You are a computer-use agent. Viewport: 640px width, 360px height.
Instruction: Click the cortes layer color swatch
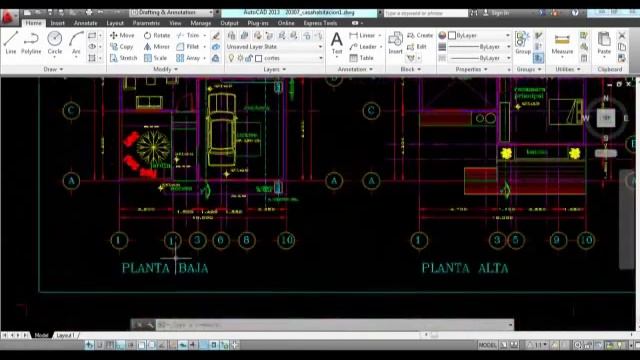[258, 58]
